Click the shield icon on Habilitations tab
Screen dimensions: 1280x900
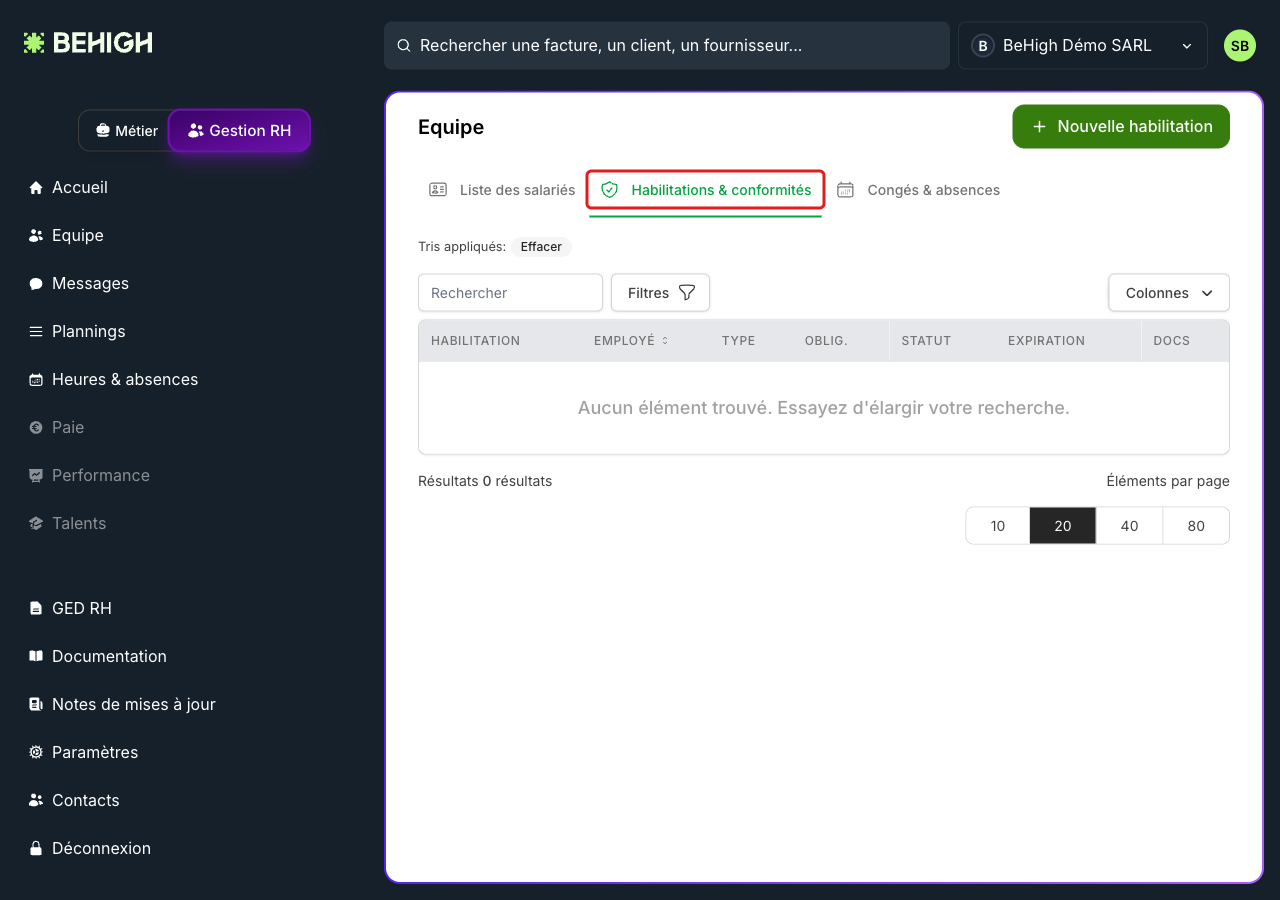click(x=609, y=190)
